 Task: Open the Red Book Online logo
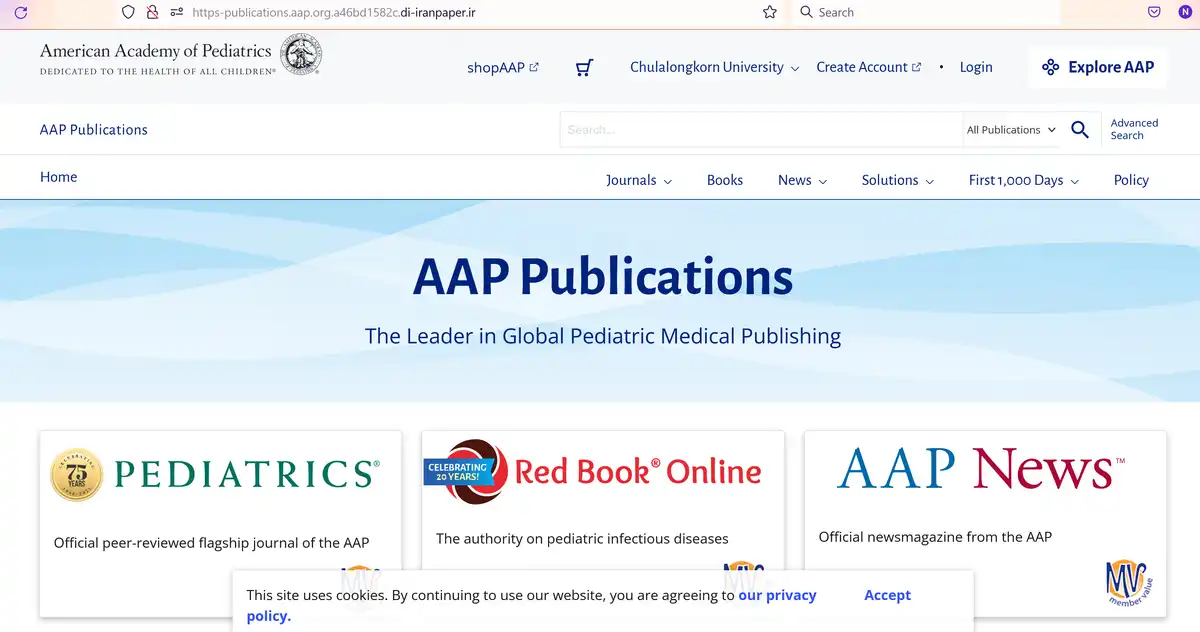(x=638, y=472)
